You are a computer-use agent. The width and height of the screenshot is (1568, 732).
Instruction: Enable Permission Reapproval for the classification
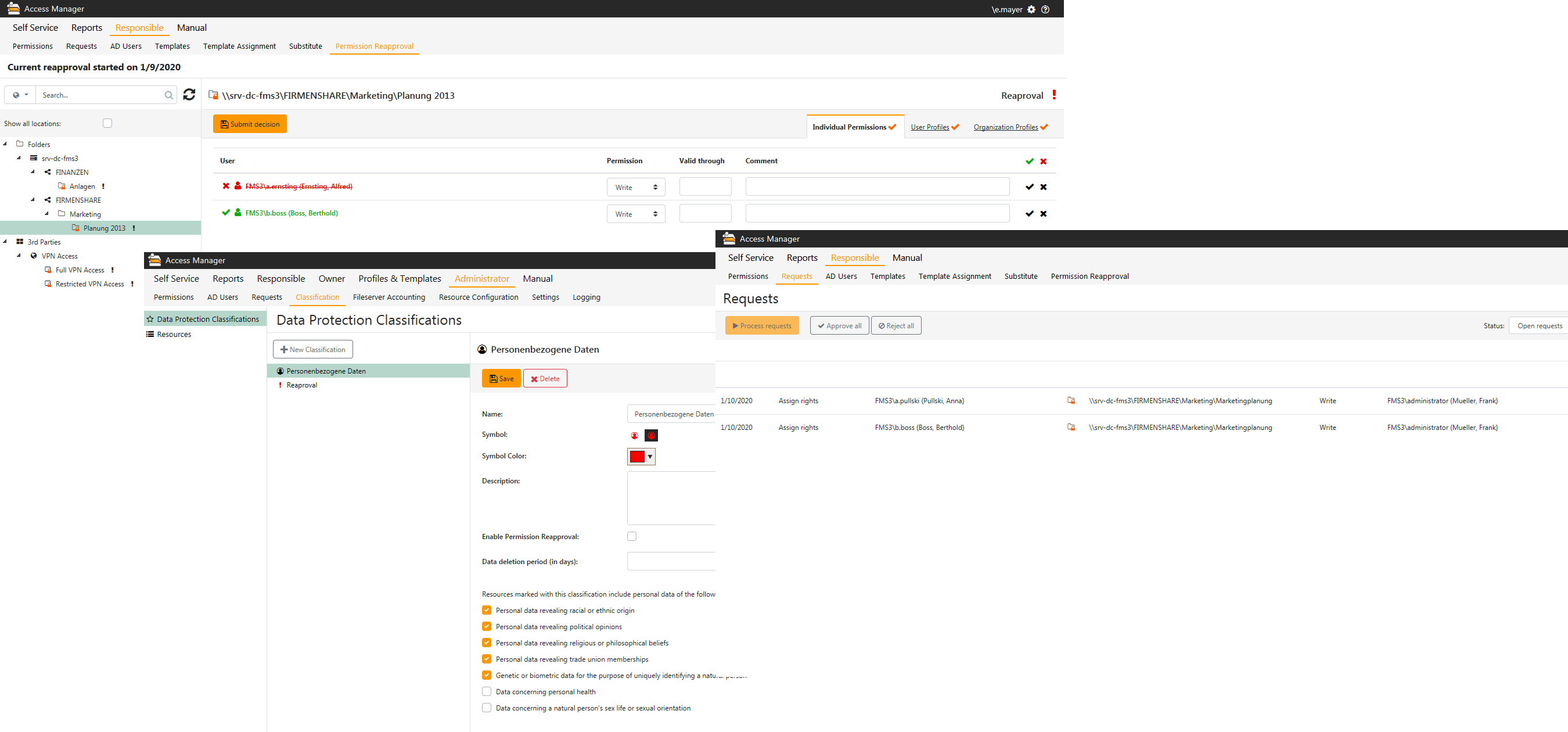click(x=631, y=536)
